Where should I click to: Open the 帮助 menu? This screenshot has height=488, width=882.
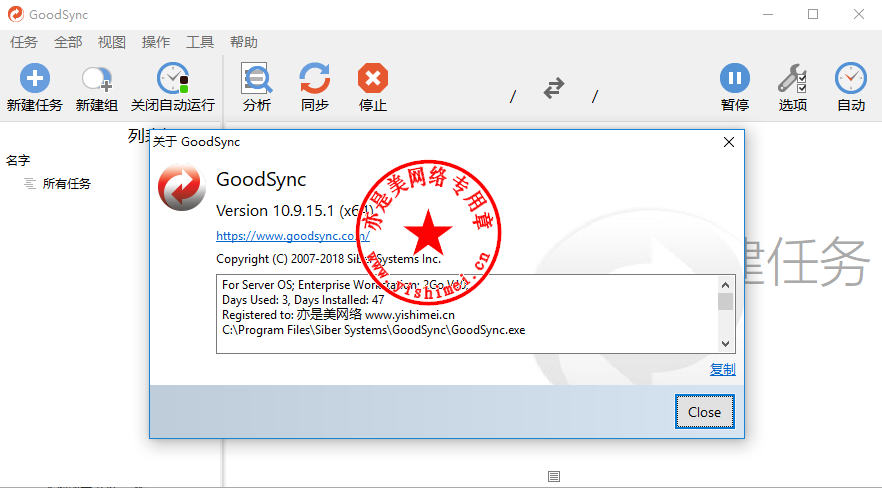tap(244, 42)
